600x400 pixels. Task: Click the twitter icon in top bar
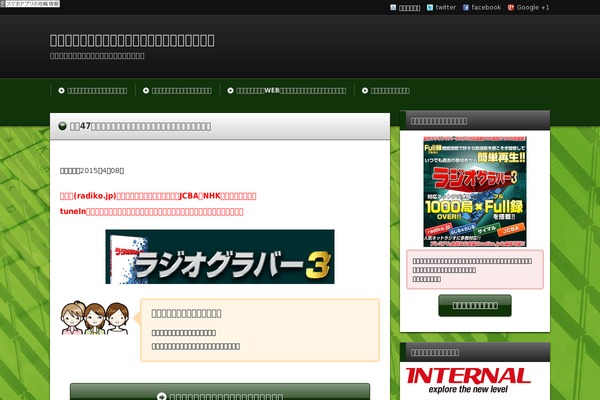(430, 8)
